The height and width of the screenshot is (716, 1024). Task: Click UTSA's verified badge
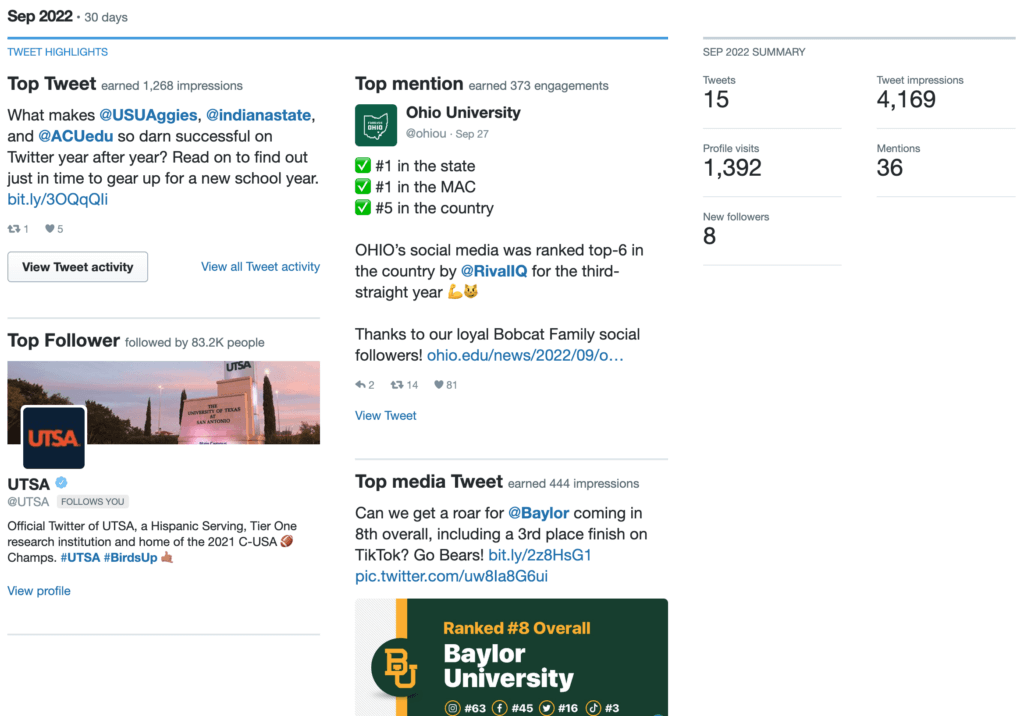[x=61, y=483]
